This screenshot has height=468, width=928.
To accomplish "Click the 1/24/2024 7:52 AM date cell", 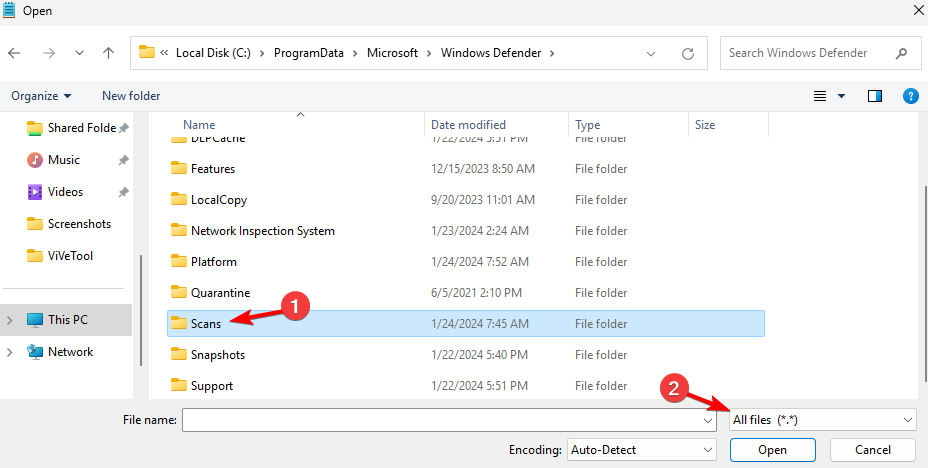I will (480, 262).
